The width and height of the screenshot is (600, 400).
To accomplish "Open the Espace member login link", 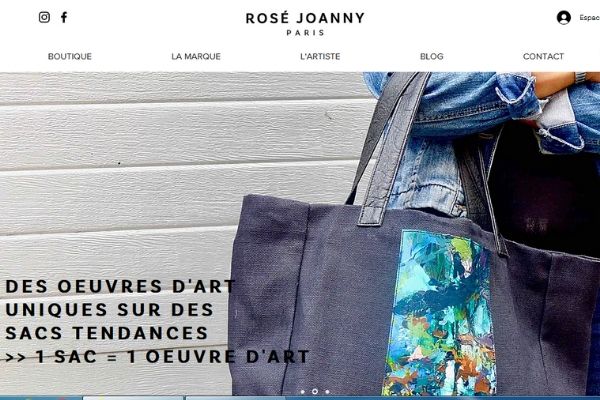I will pos(589,18).
